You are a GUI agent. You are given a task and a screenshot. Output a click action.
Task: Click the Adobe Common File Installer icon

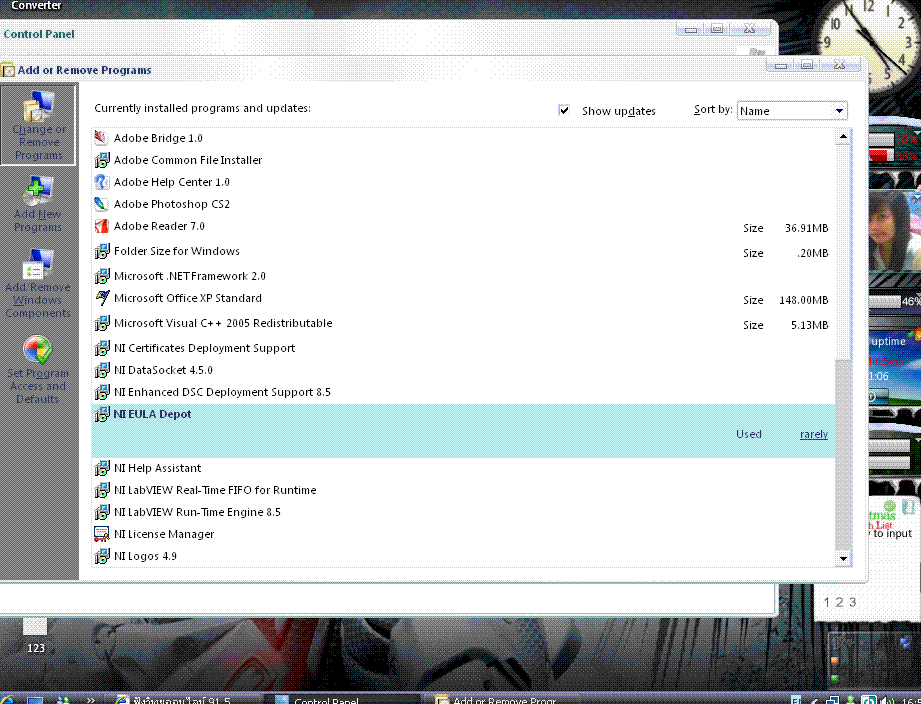pyautogui.click(x=102, y=160)
